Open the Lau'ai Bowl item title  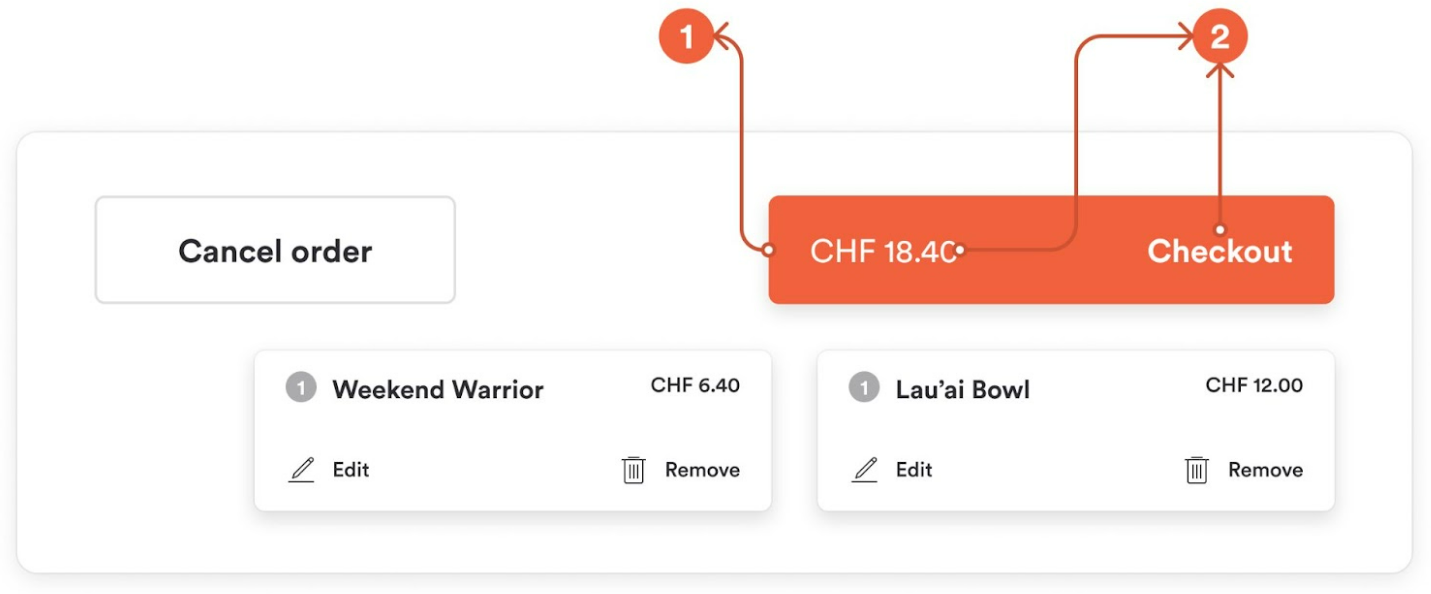coord(962,389)
